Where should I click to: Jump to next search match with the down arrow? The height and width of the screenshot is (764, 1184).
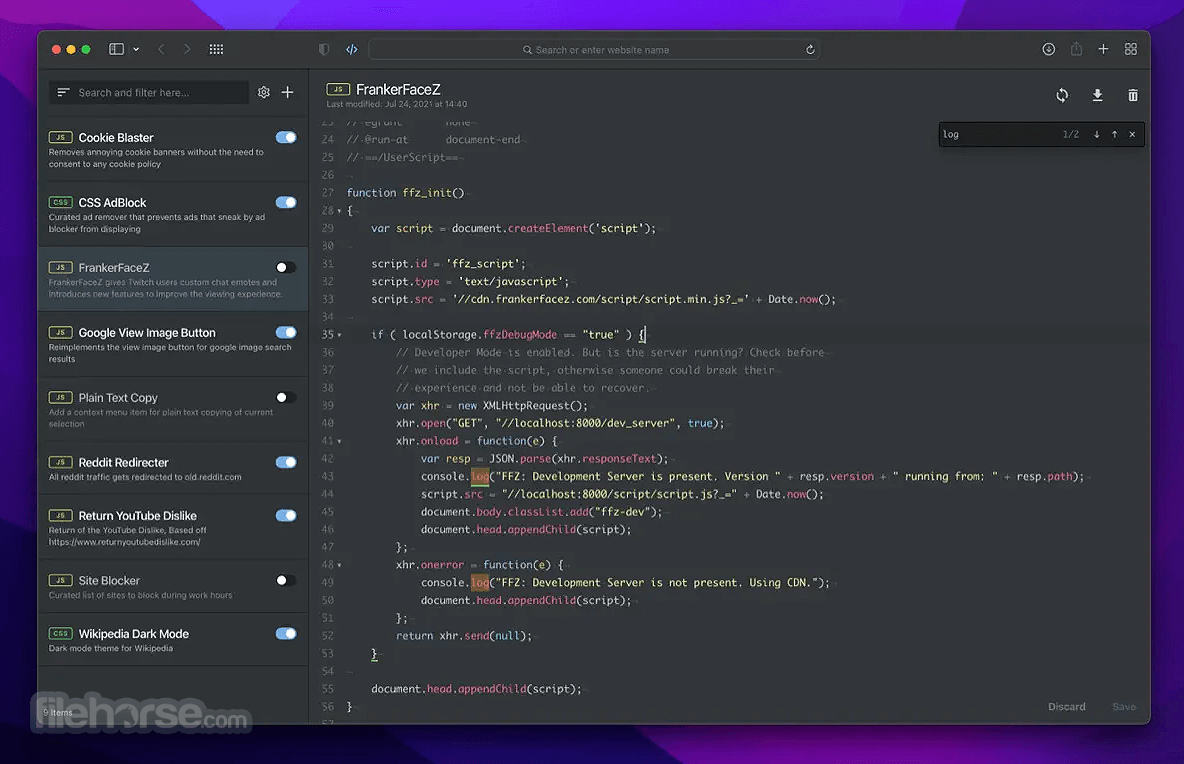[x=1096, y=134]
